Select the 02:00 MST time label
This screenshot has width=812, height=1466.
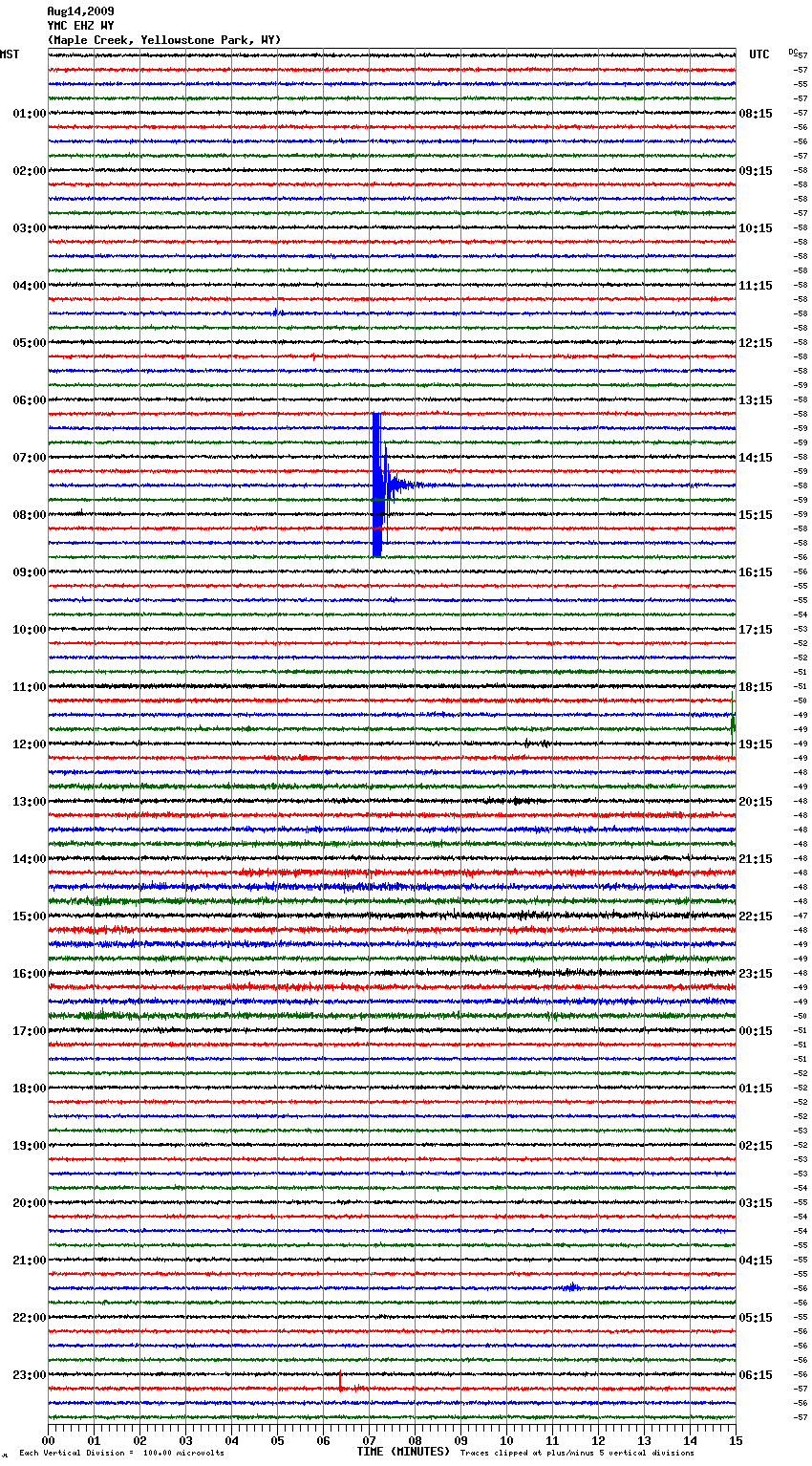pyautogui.click(x=30, y=171)
